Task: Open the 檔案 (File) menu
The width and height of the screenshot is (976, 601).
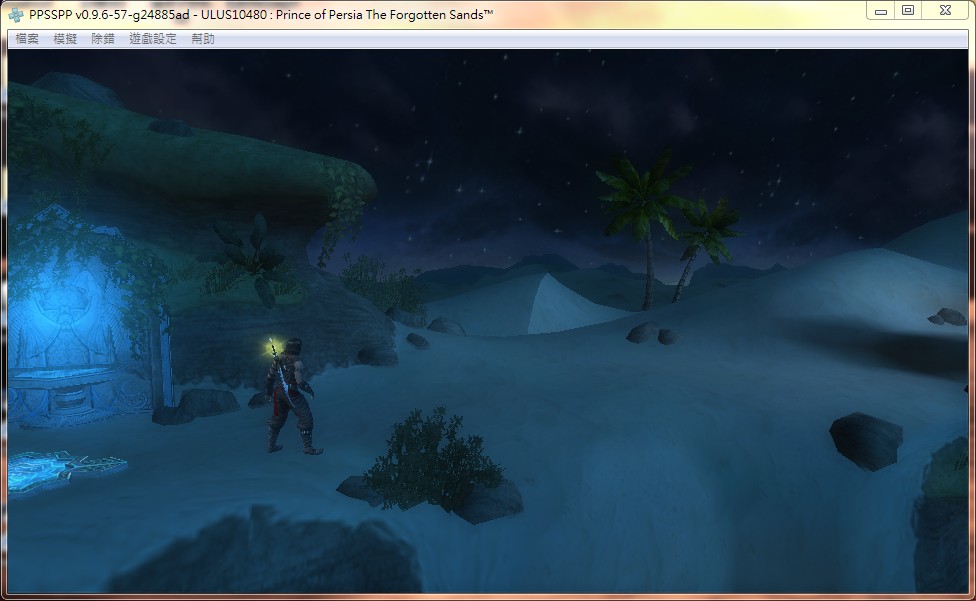Action: [27, 39]
